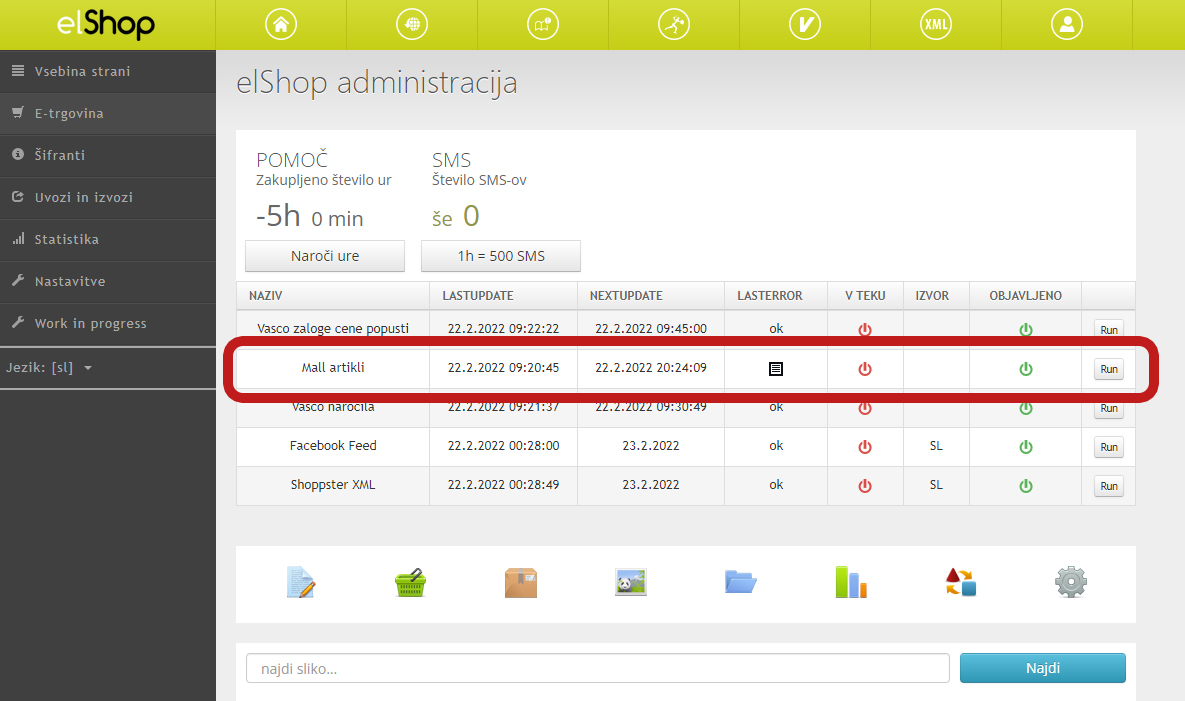Select the Shoppster XML name cell
This screenshot has height=701, width=1185.
(333, 485)
